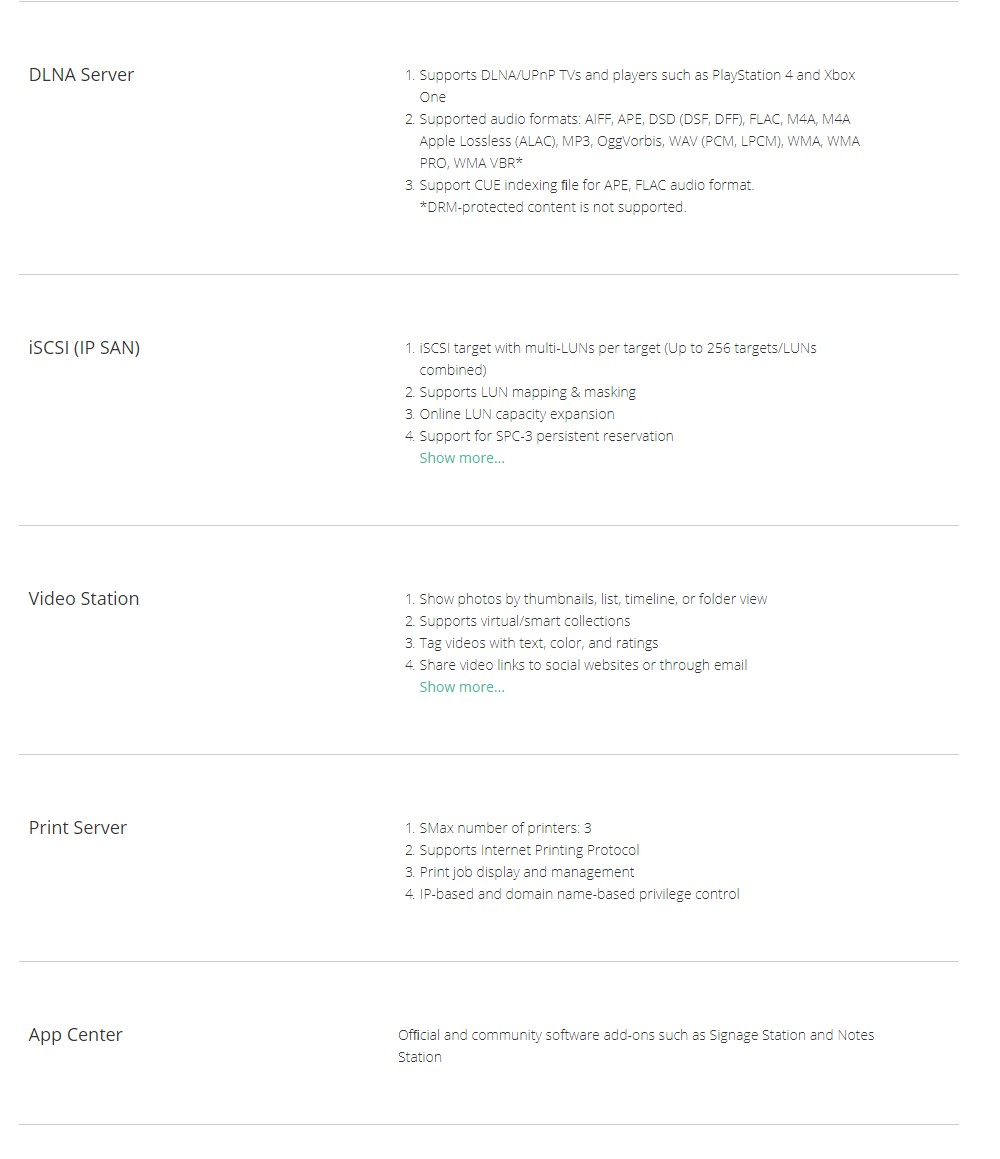Select the Video Station heading
The height and width of the screenshot is (1159, 1000).
(84, 599)
